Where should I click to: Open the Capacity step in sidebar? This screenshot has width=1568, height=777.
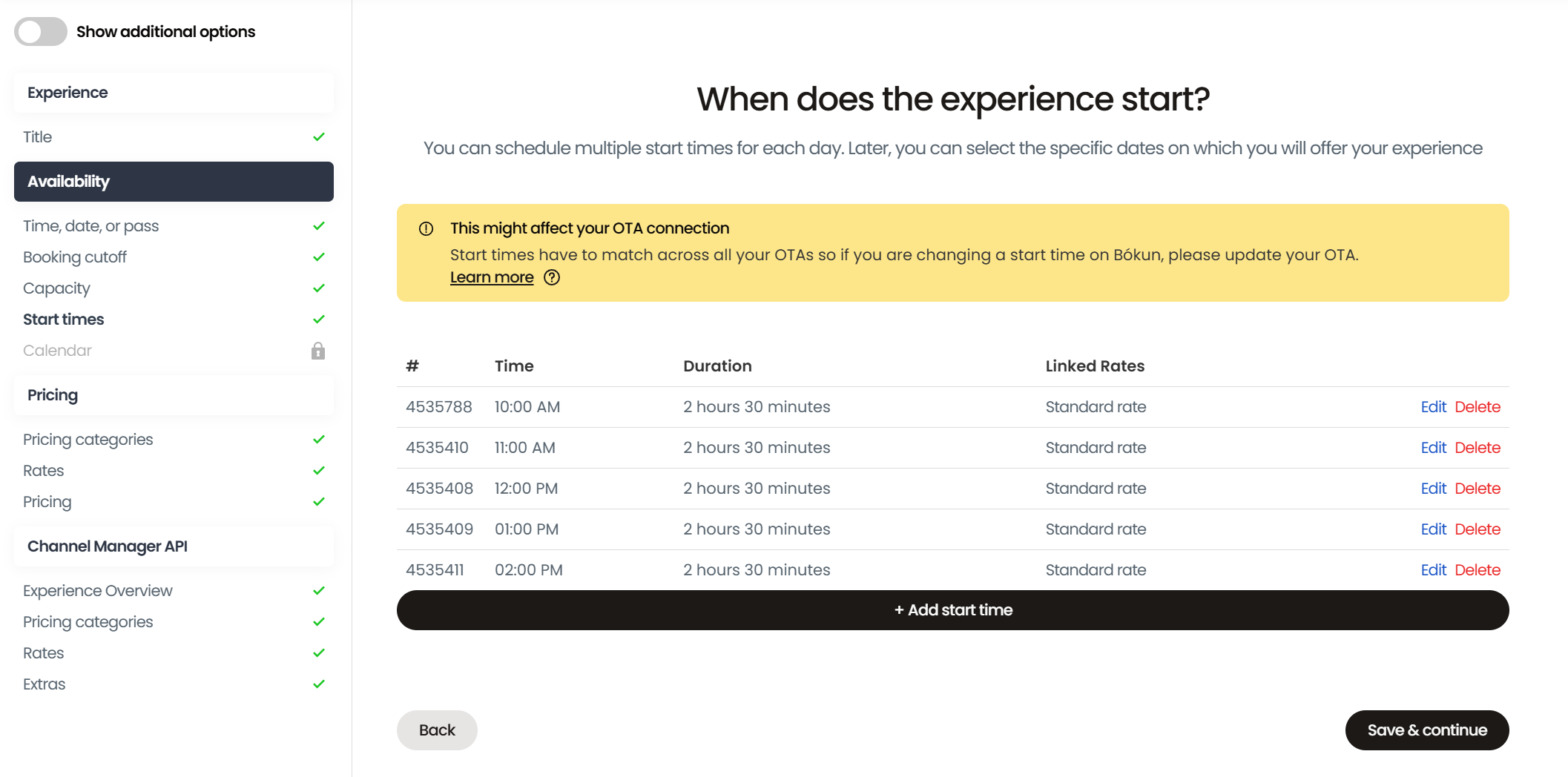(56, 288)
